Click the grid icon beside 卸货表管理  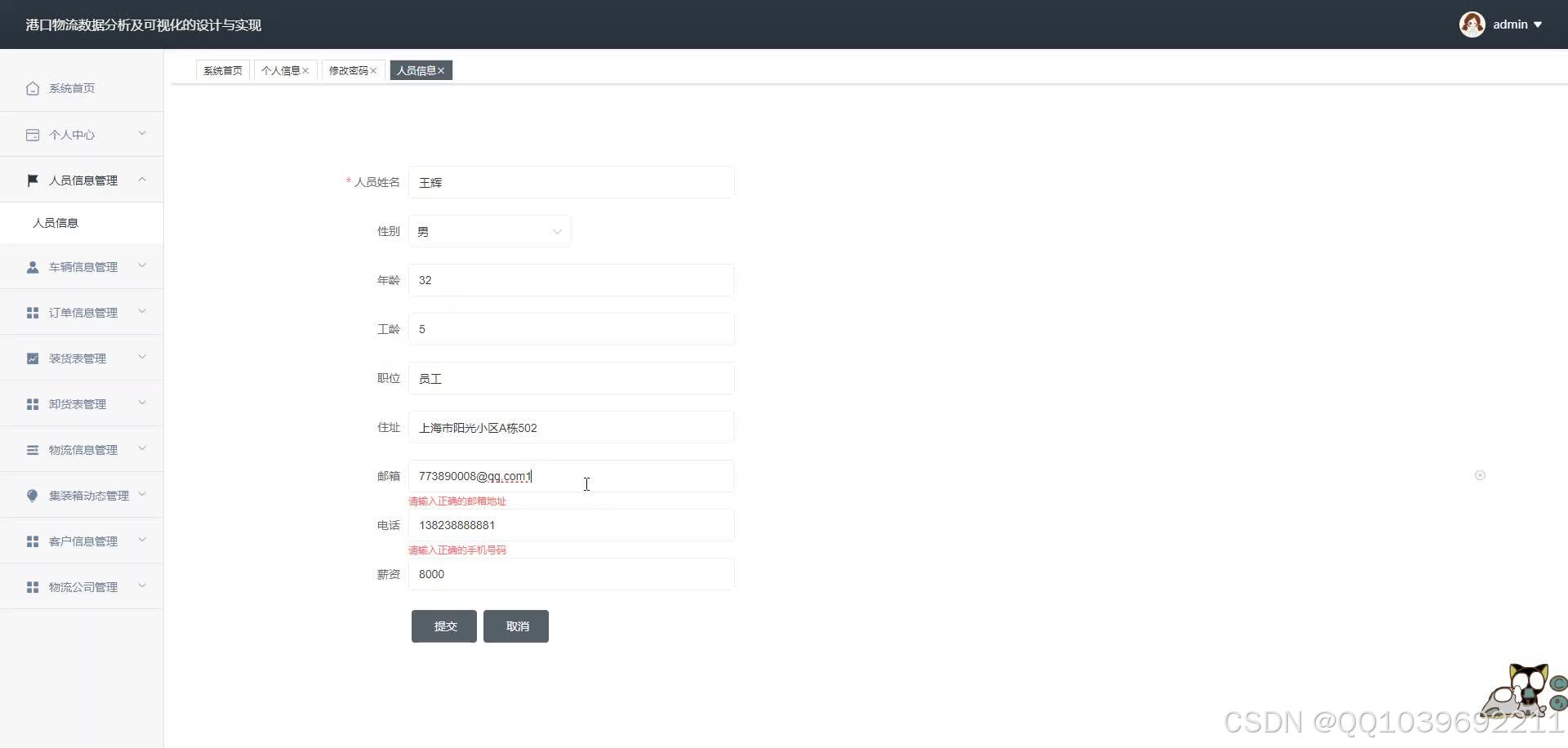point(33,404)
